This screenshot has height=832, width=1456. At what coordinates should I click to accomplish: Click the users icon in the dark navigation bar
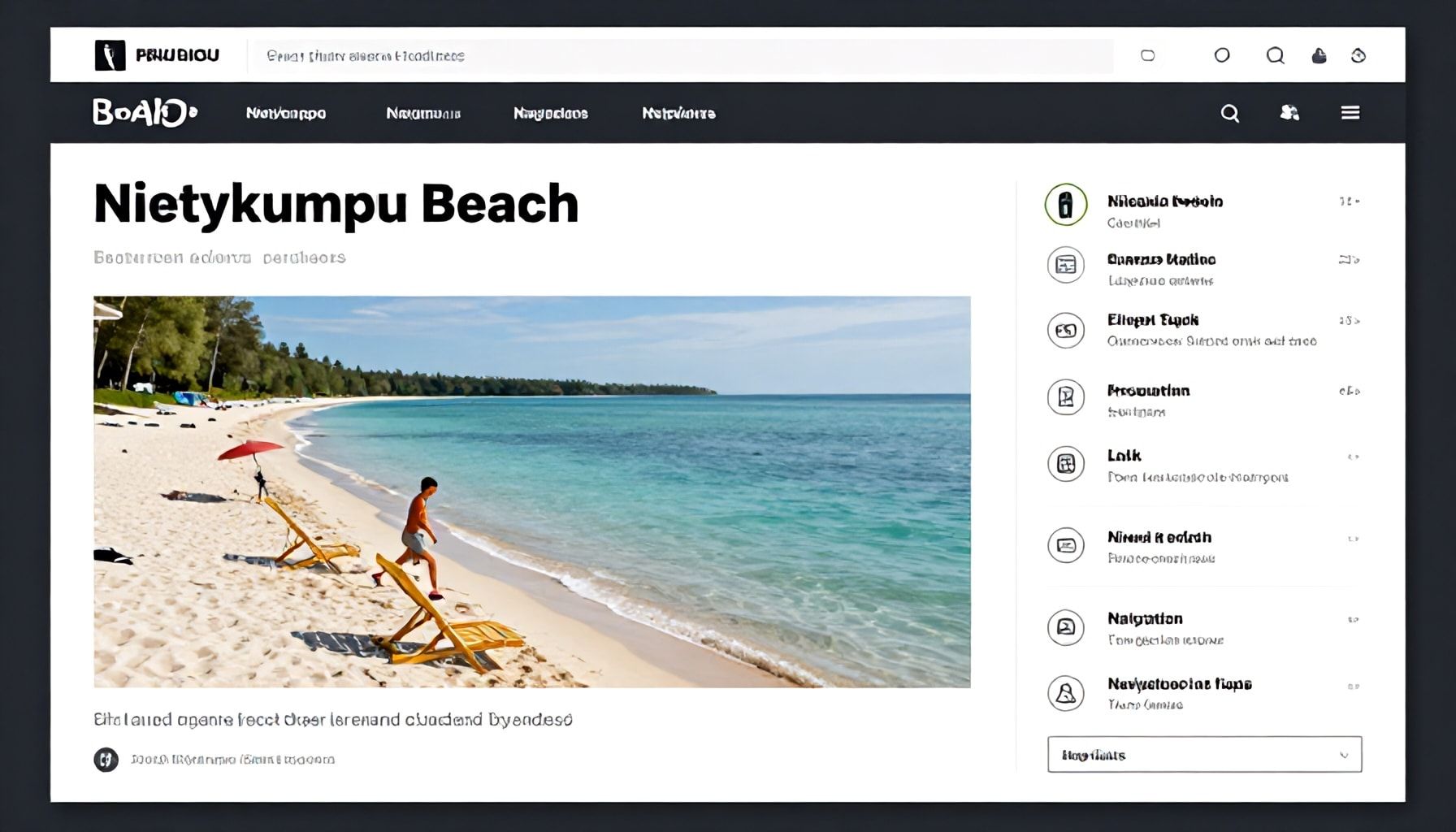[1289, 113]
